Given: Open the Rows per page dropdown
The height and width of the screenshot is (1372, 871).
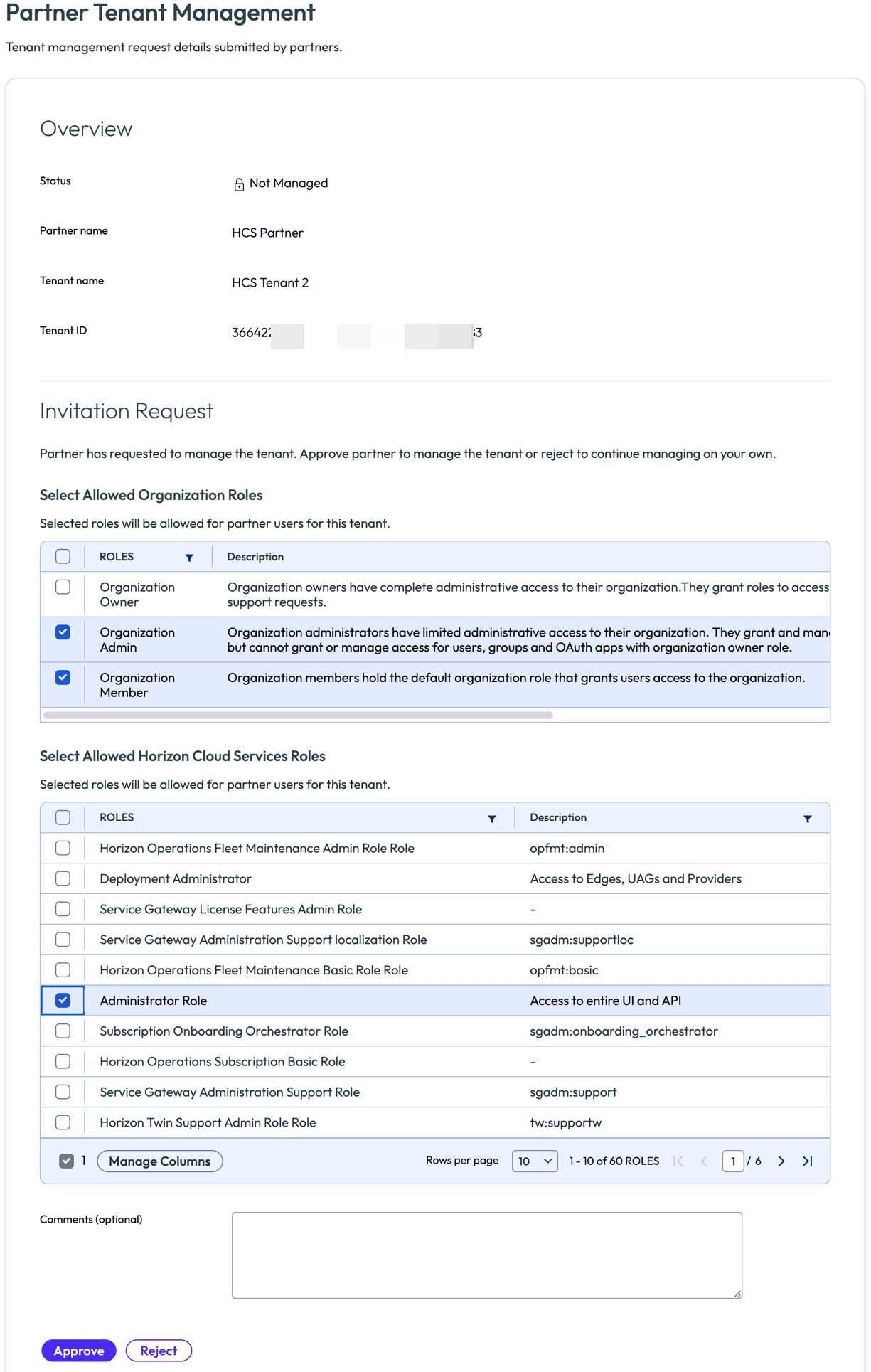Looking at the screenshot, I should point(535,1161).
